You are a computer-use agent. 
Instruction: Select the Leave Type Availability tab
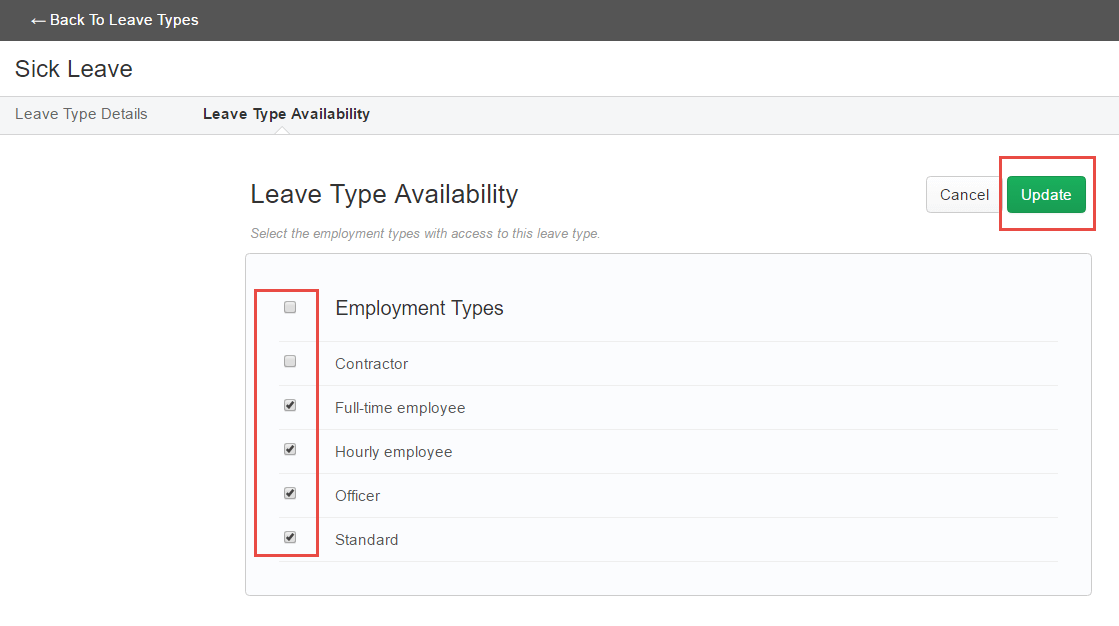pos(286,113)
